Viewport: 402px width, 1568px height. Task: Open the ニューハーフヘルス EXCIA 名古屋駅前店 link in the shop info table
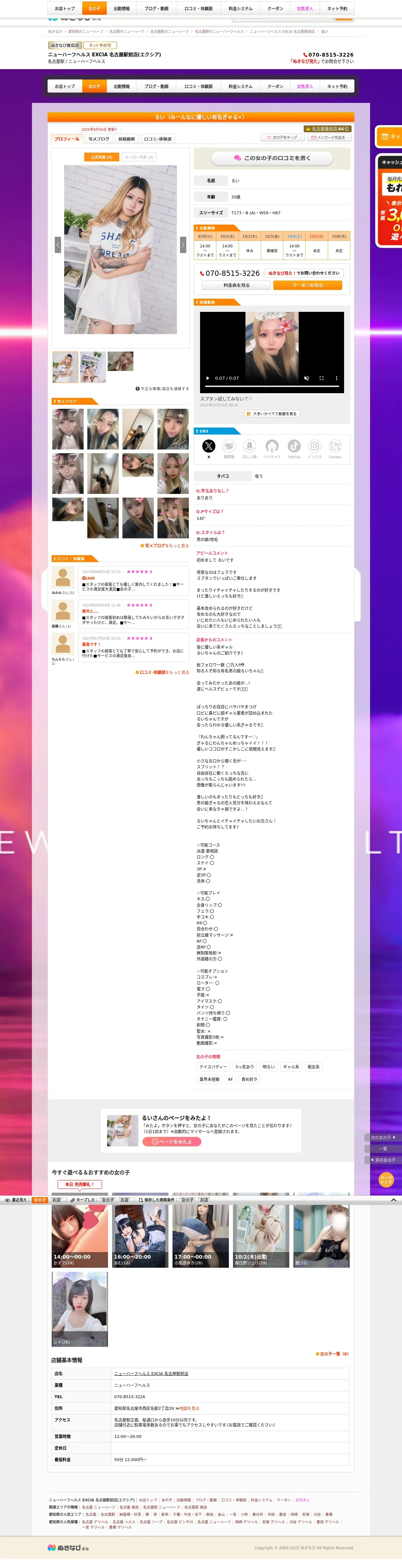pyautogui.click(x=151, y=1374)
